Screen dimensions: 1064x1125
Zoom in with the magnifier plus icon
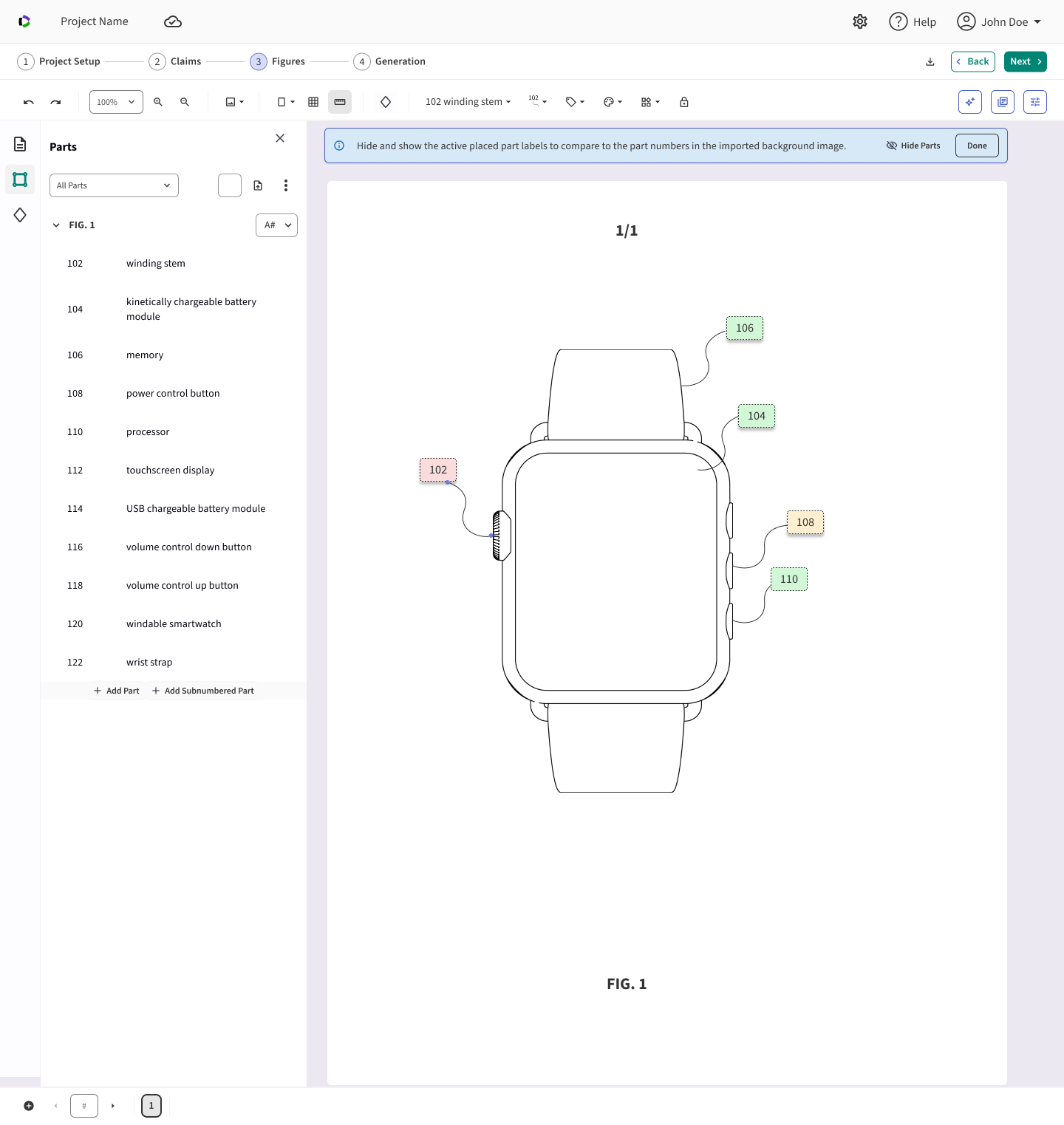[158, 102]
